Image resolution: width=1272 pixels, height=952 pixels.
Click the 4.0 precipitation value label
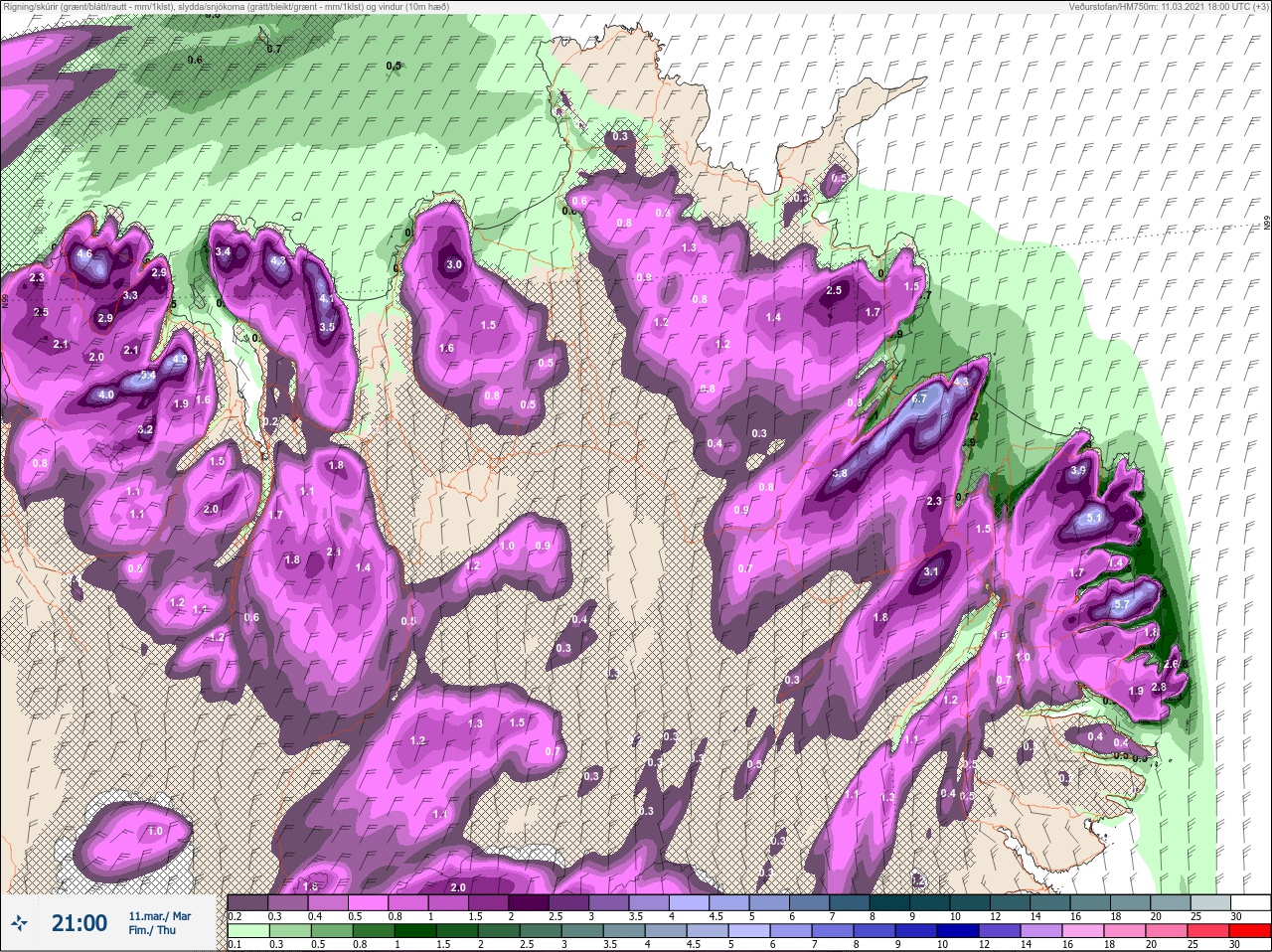tap(106, 395)
